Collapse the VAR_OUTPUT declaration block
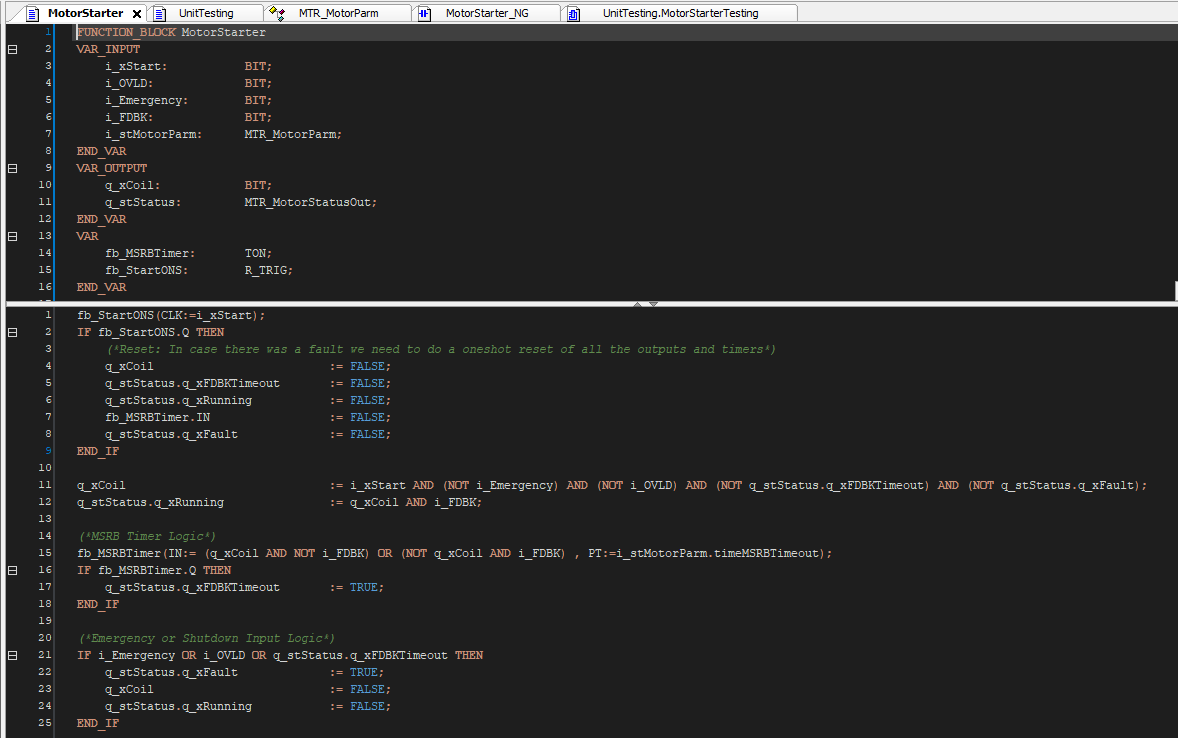Image resolution: width=1178 pixels, height=738 pixels. coord(12,168)
